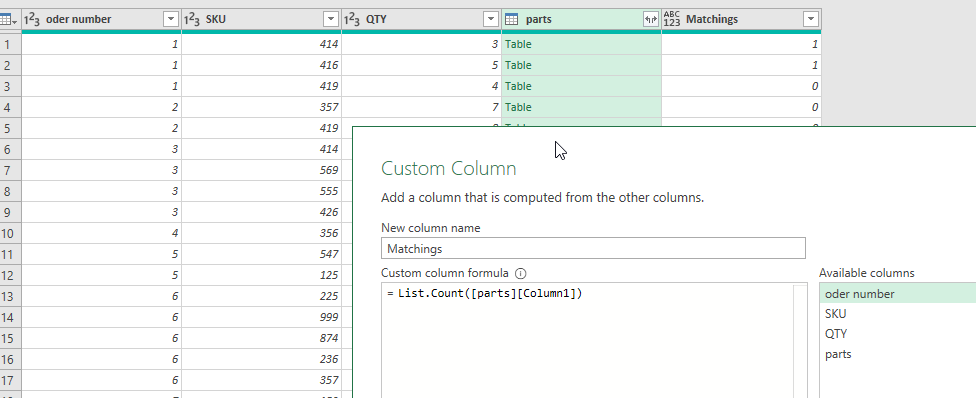This screenshot has width=976, height=398.
Task: Open the Table link in row 2
Action: (518, 65)
